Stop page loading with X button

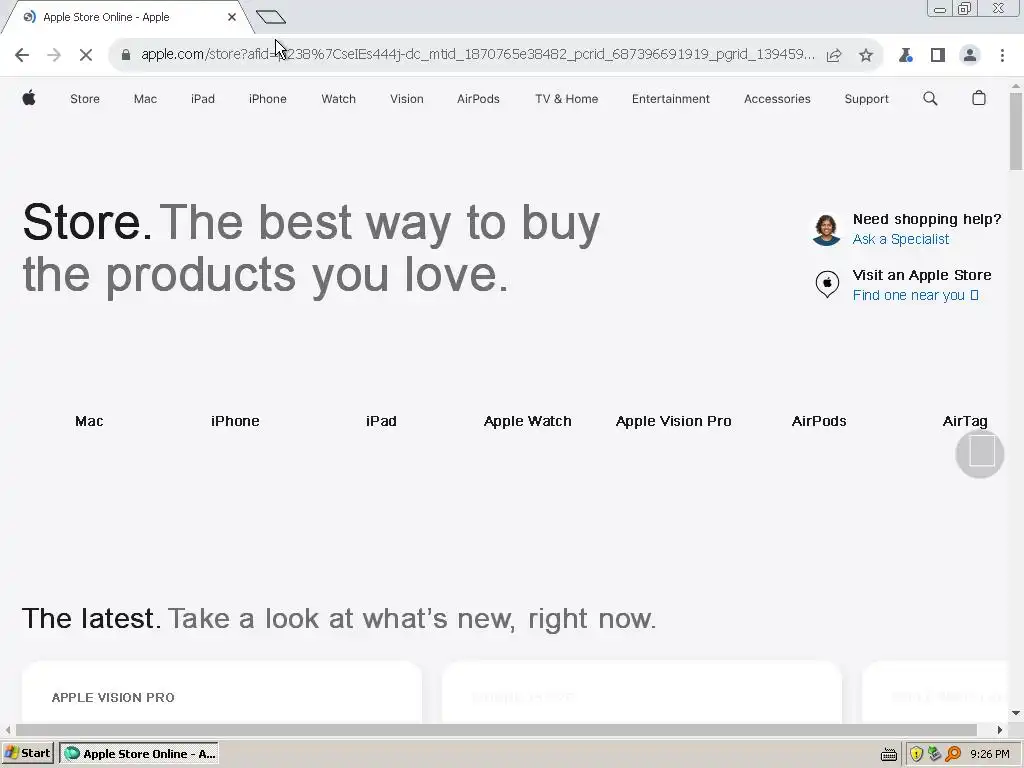86,55
